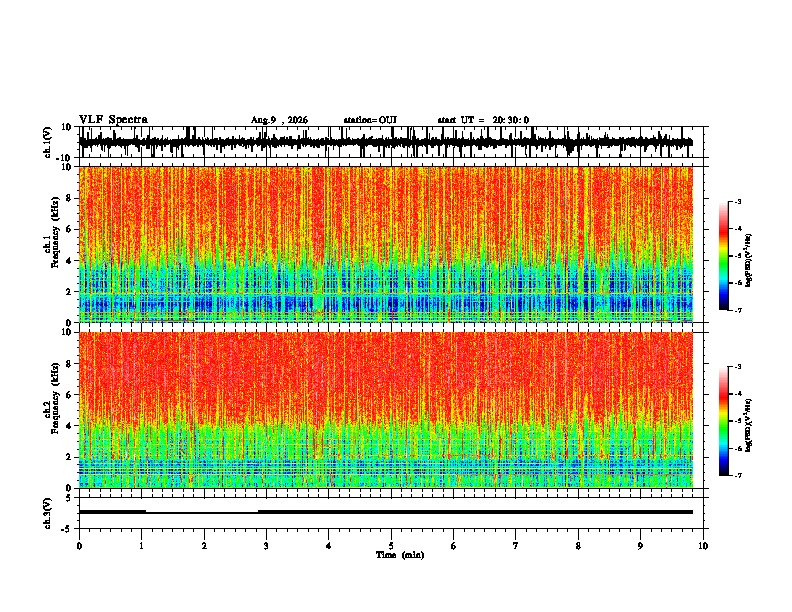Click the ch.1 spectrogram plot
The image size is (792, 612).
coord(386,244)
